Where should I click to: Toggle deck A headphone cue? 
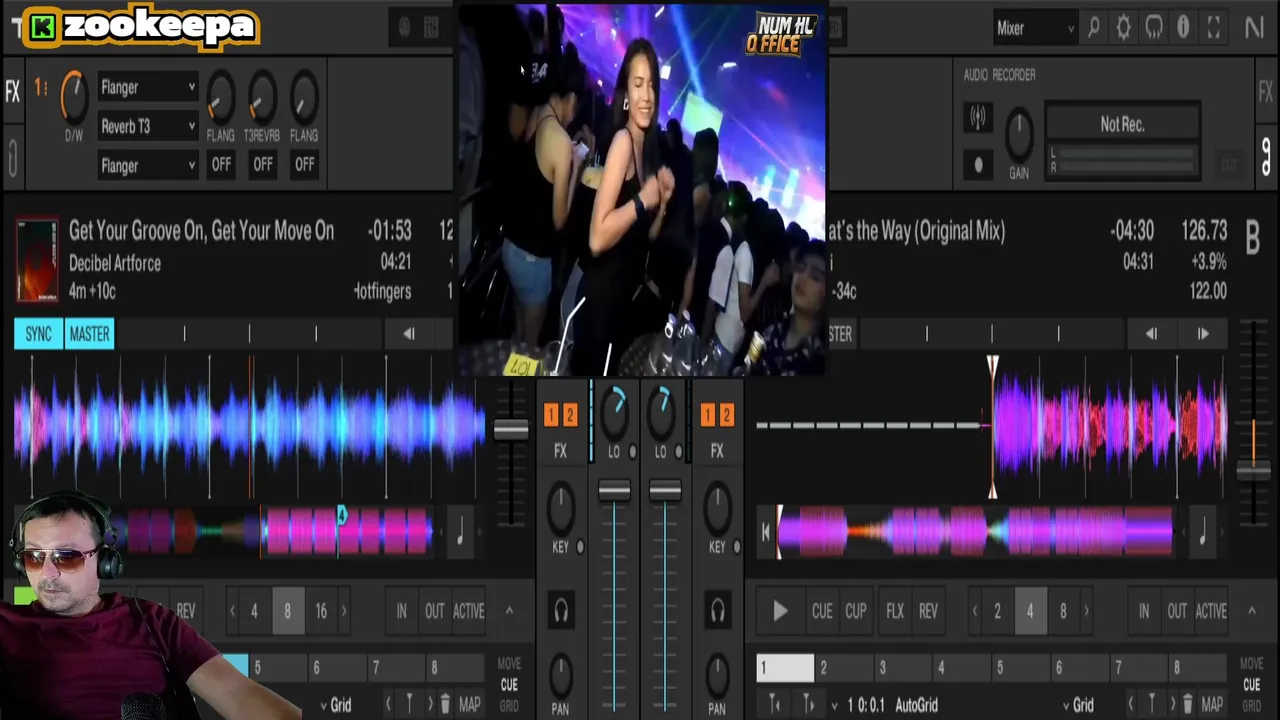coord(561,610)
